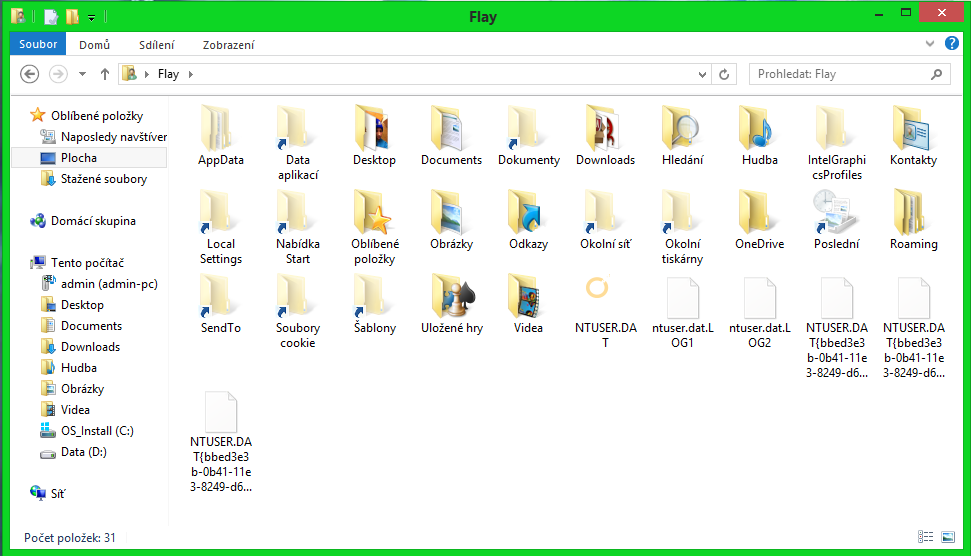Select the SendTo shortcut folder
Viewport: 971px width, 556px height.
pos(220,305)
